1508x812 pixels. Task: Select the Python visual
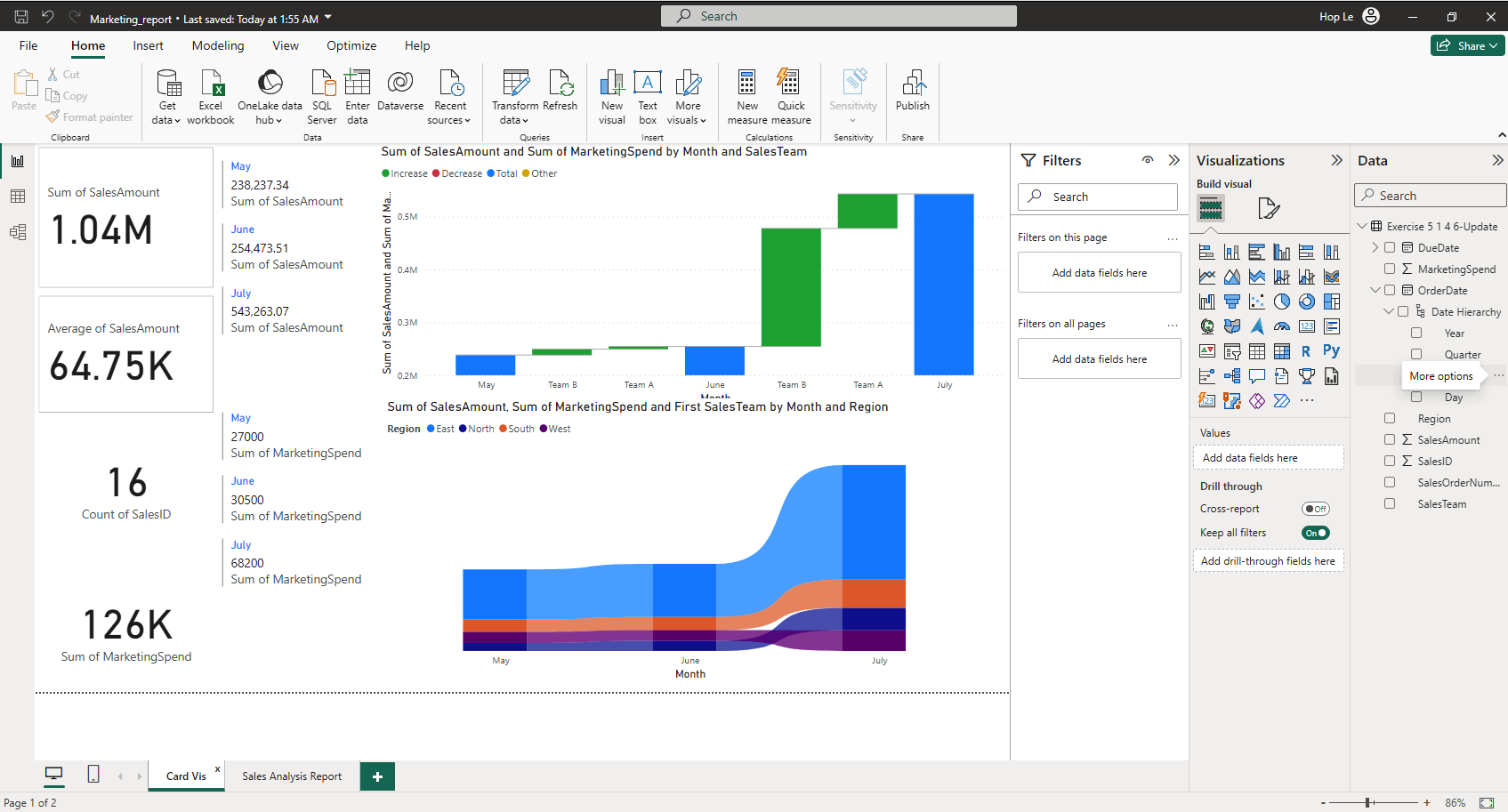click(x=1332, y=351)
